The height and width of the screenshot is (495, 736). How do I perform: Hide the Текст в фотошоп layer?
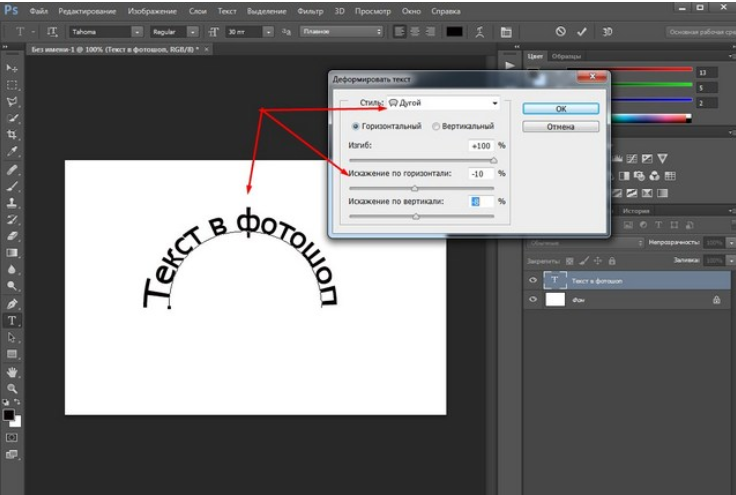(x=532, y=281)
